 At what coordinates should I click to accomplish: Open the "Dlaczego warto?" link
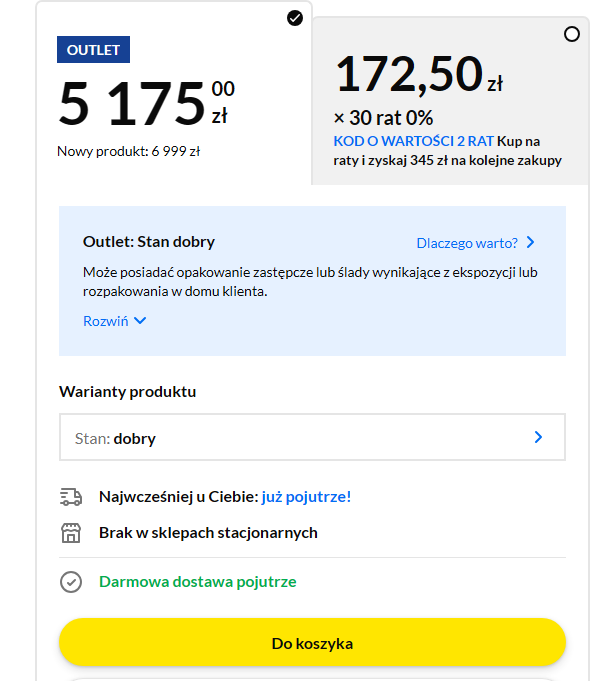(467, 242)
